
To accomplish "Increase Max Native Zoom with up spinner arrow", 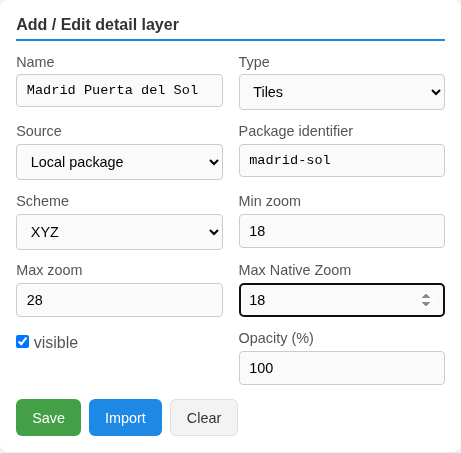I will coord(426,296).
